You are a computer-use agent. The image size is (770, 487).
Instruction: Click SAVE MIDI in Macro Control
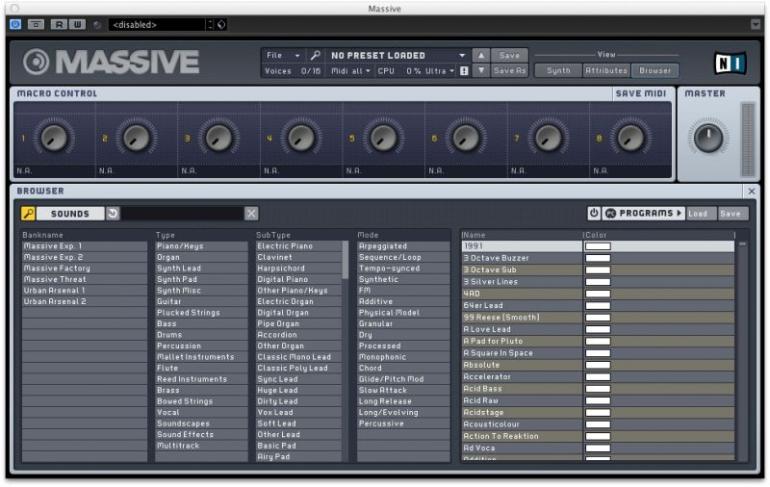pos(640,94)
